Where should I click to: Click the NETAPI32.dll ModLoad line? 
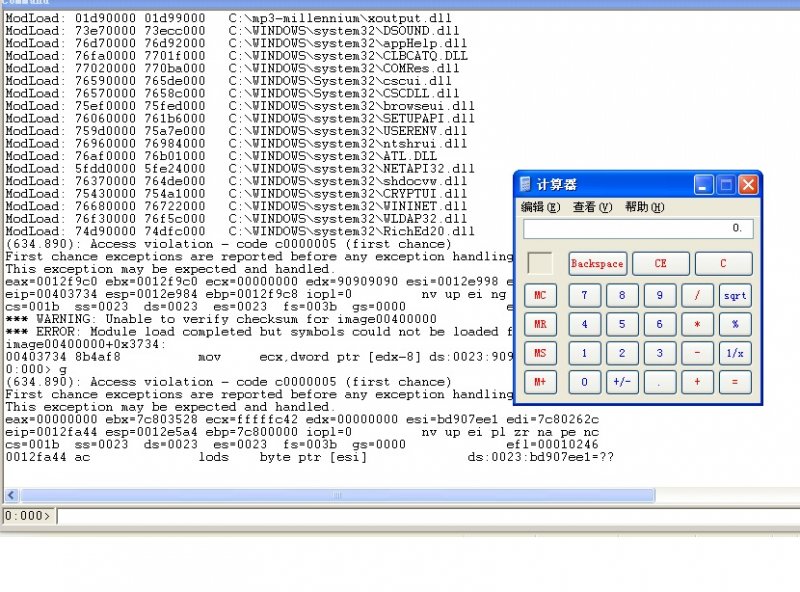point(240,168)
